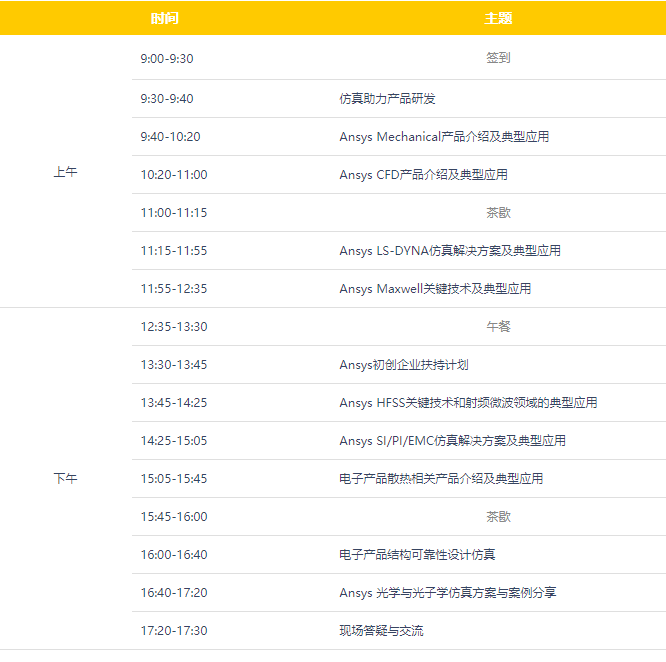
Task: Select Ansys初创企业扶持计划 topic
Action: 404,365
